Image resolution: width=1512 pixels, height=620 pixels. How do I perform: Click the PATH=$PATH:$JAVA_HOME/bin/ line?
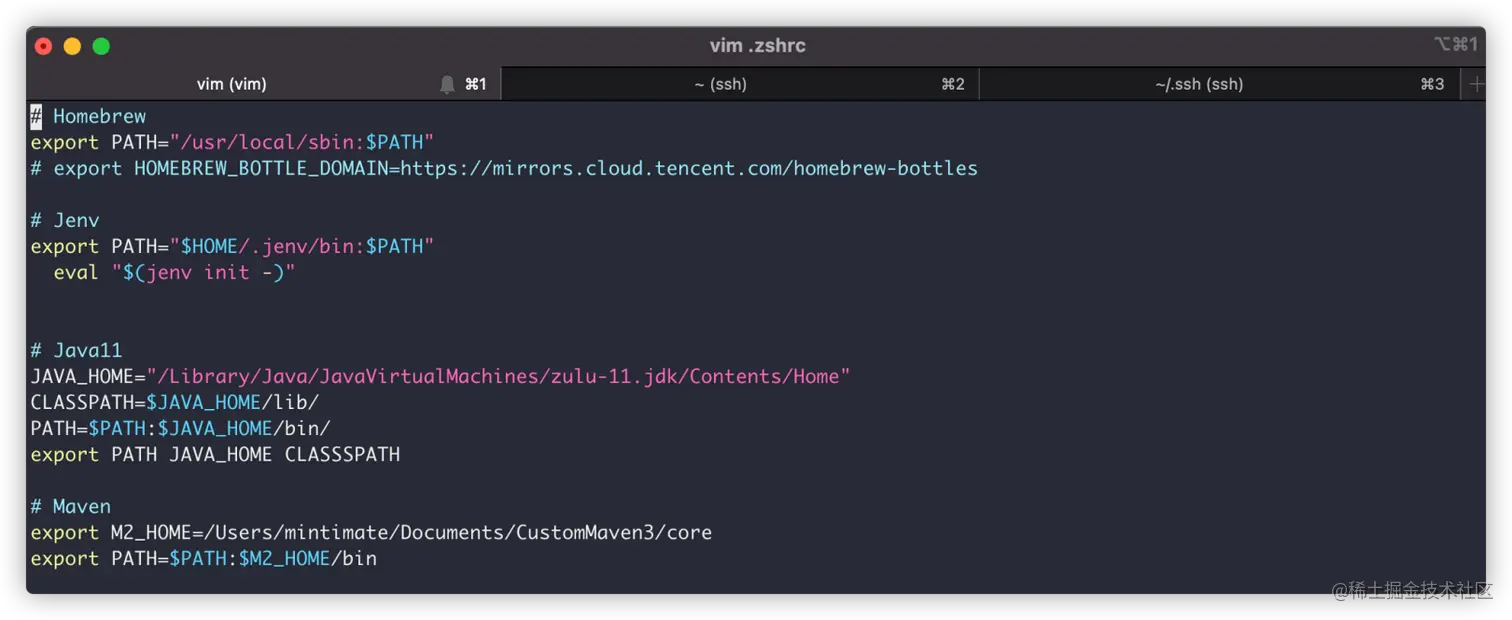181,428
